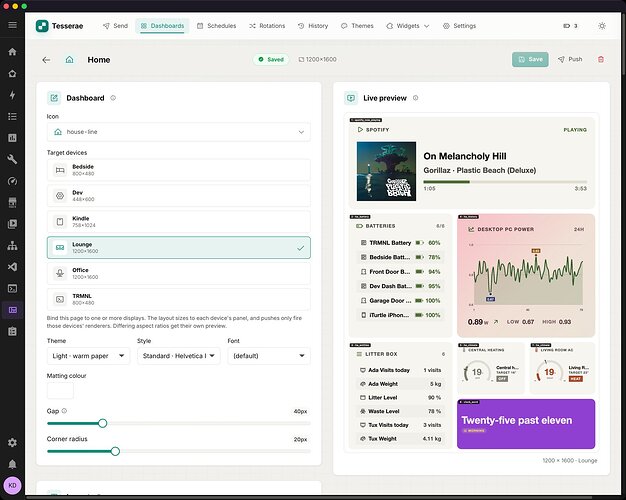Click the red delete trash icon

point(600,60)
